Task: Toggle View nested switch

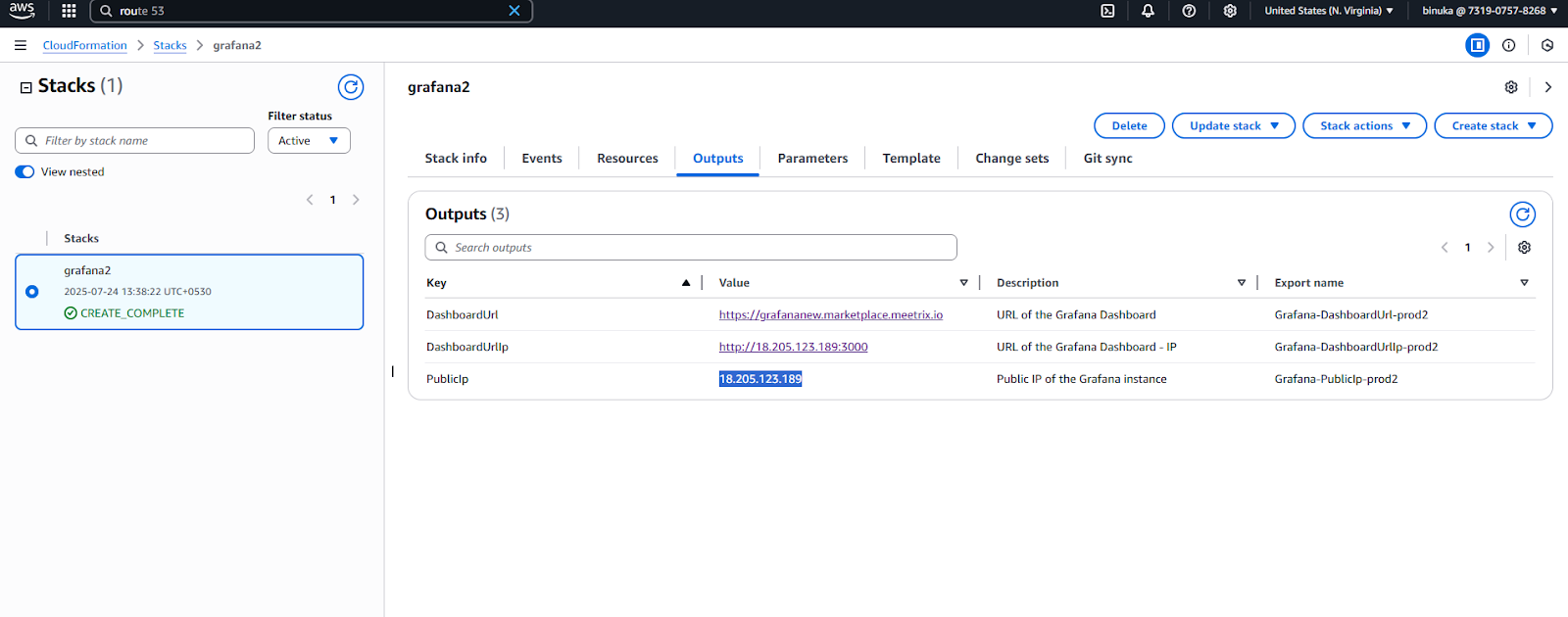Action: click(x=24, y=171)
